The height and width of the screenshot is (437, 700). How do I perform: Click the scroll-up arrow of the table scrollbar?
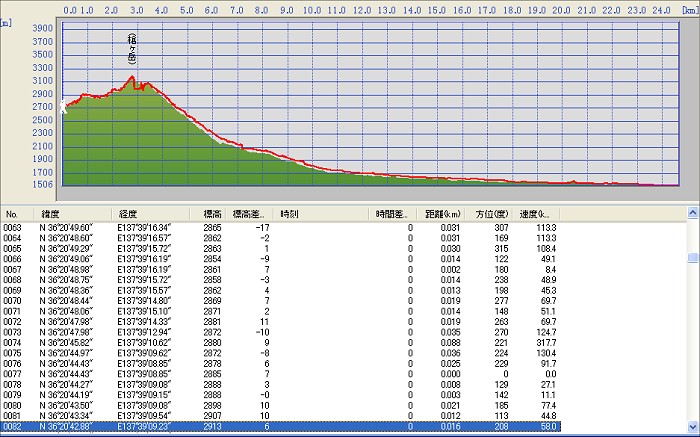click(x=692, y=214)
